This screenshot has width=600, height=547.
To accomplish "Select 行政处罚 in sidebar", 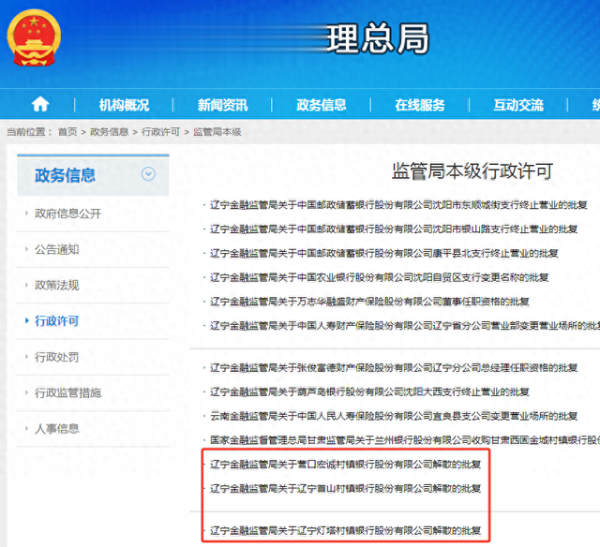I will (x=57, y=357).
